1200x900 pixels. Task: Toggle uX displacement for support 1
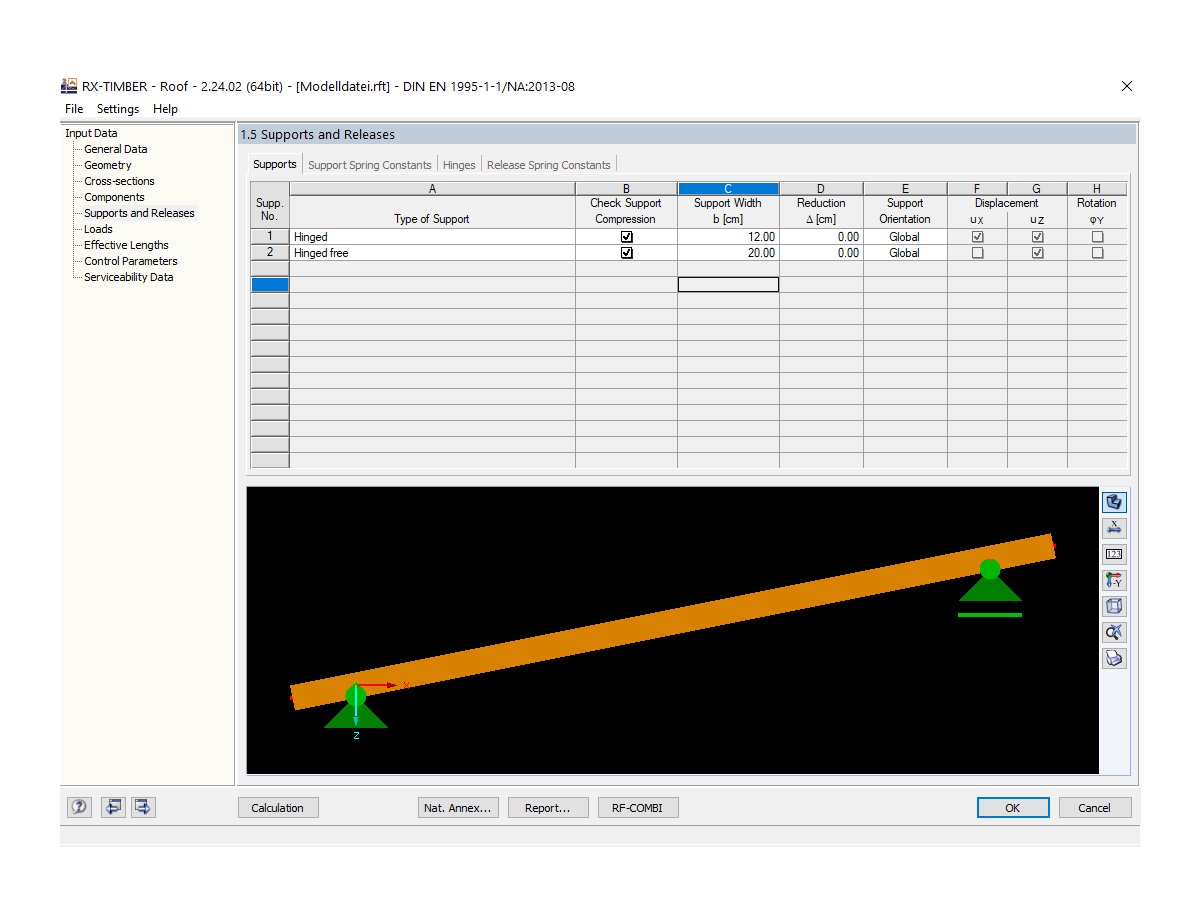978,237
